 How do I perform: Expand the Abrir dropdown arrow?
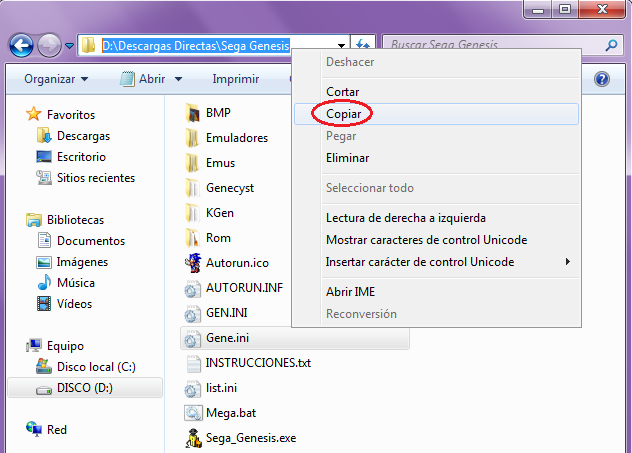click(x=178, y=79)
